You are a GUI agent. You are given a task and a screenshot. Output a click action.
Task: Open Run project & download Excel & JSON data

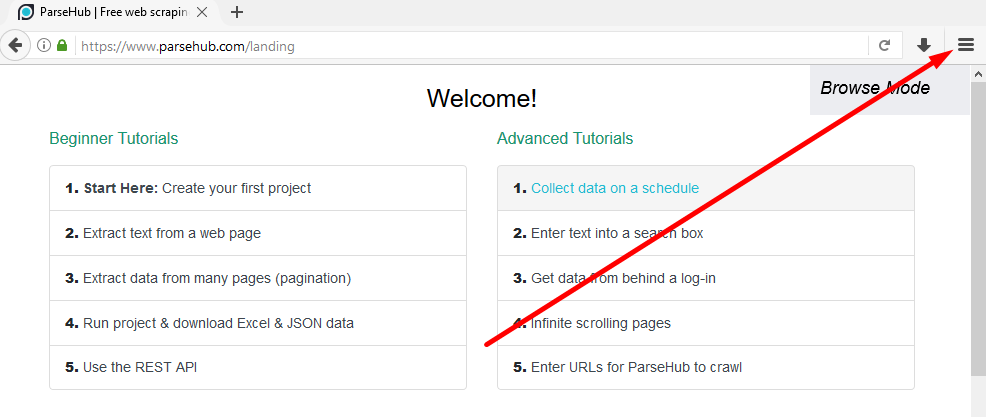(258, 323)
